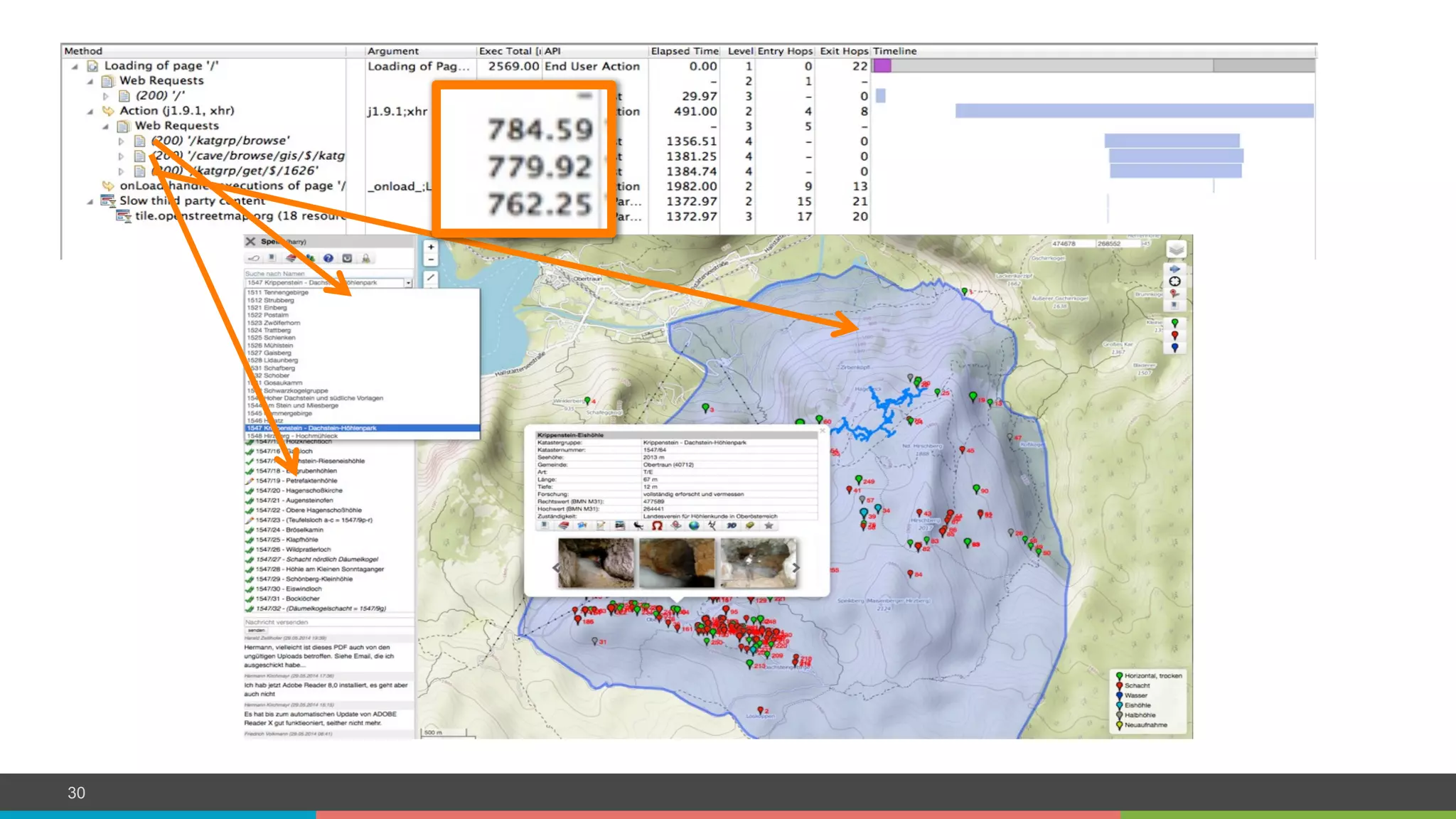
Task: Select '1511 Tennengebirge' from the dropdown list
Action: (278, 292)
